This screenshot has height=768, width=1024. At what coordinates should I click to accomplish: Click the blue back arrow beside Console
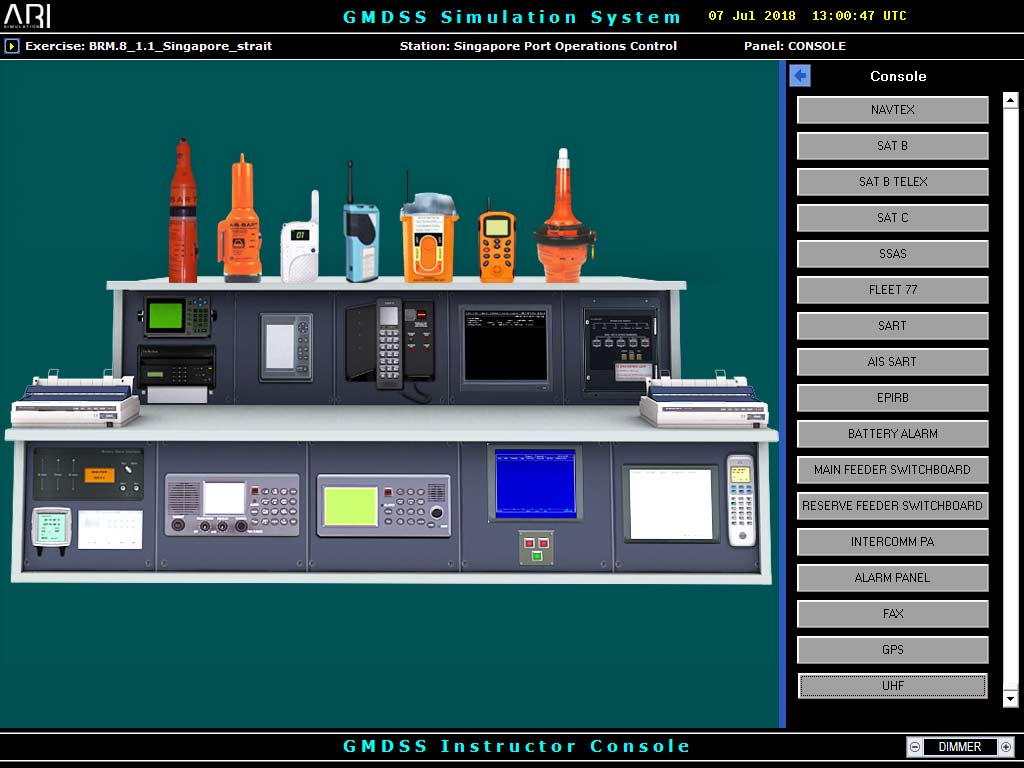[x=800, y=76]
